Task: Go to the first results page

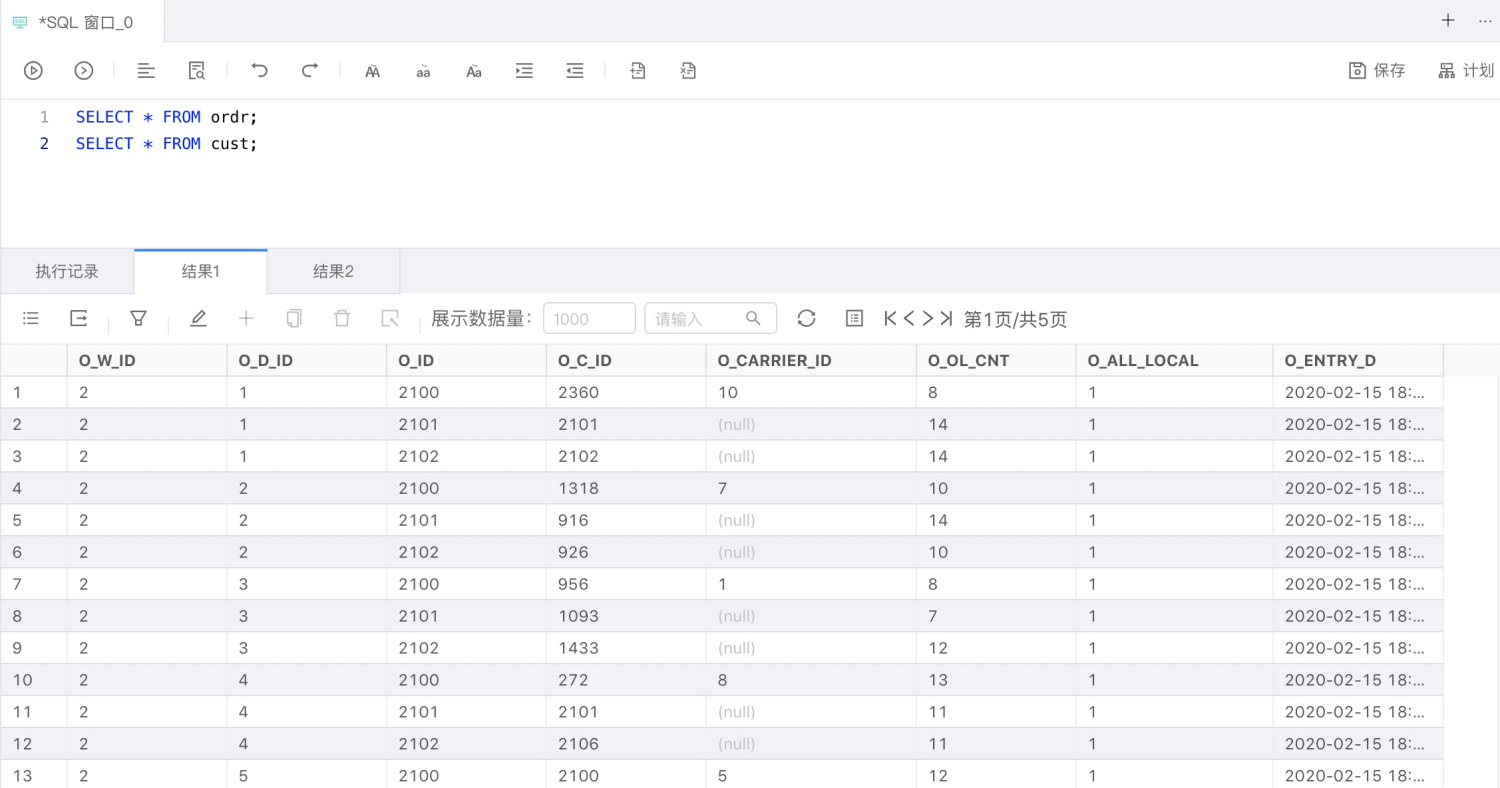Action: click(891, 318)
